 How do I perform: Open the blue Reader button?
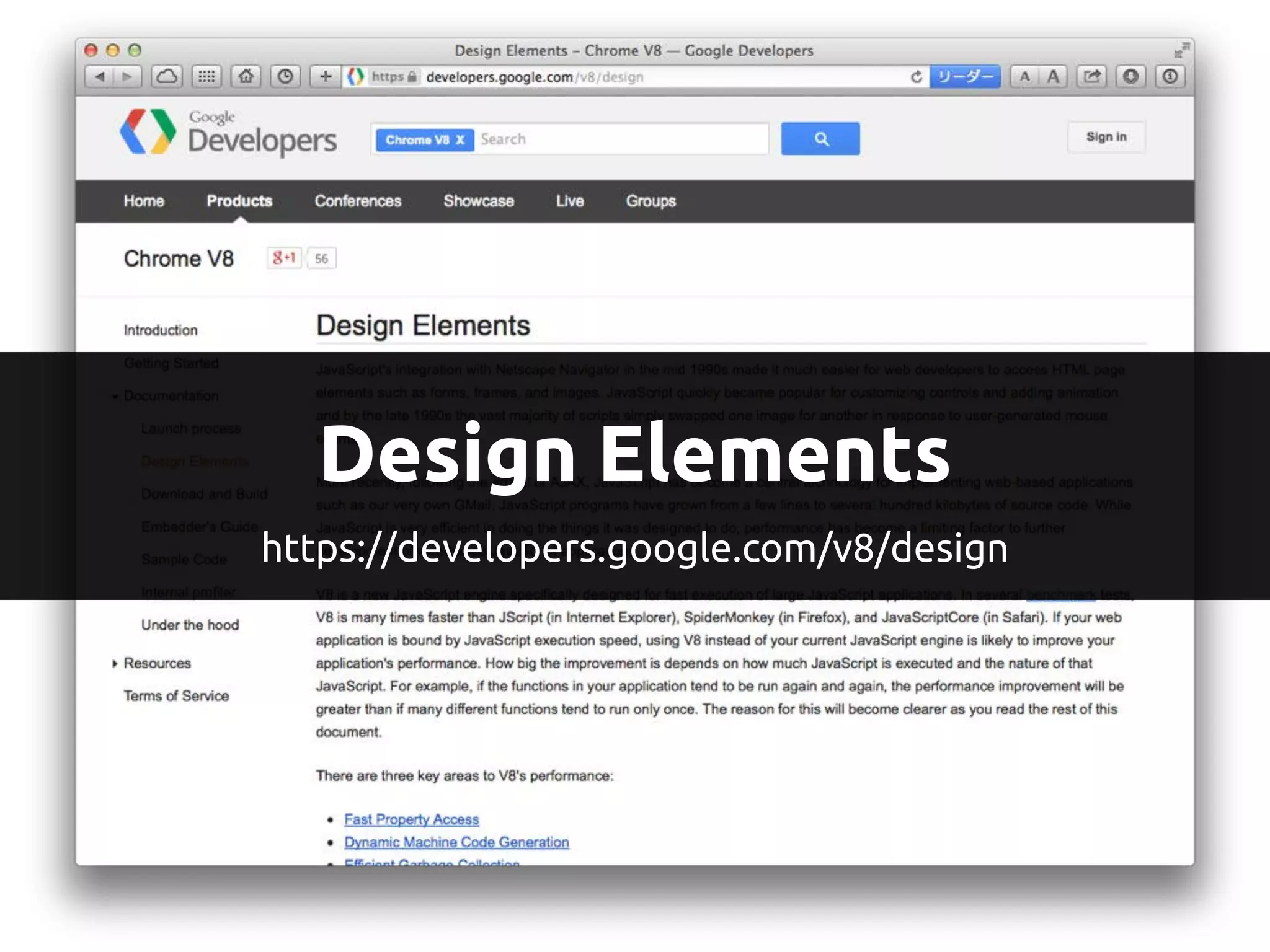point(965,77)
